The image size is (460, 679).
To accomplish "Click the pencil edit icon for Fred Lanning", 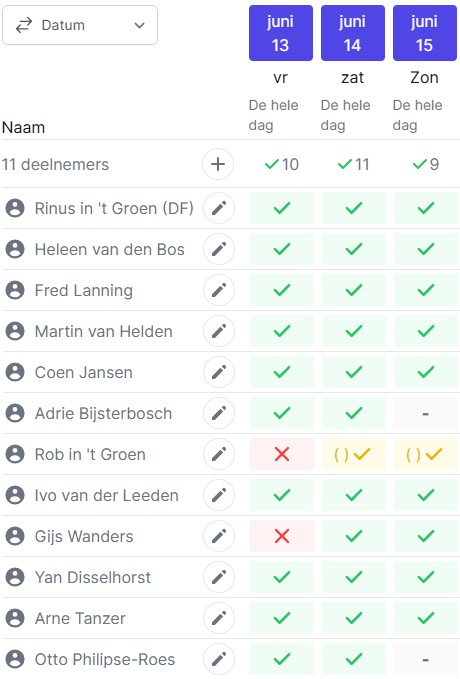I will tap(219, 290).
